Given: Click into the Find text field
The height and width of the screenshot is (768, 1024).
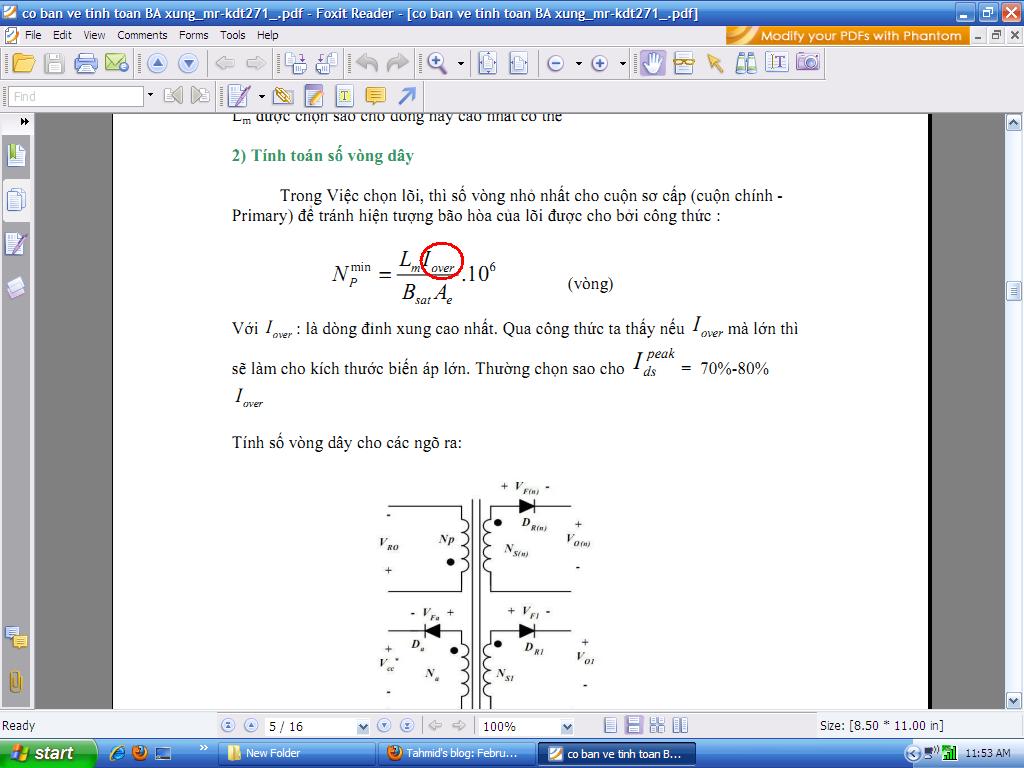Looking at the screenshot, I should point(76,96).
